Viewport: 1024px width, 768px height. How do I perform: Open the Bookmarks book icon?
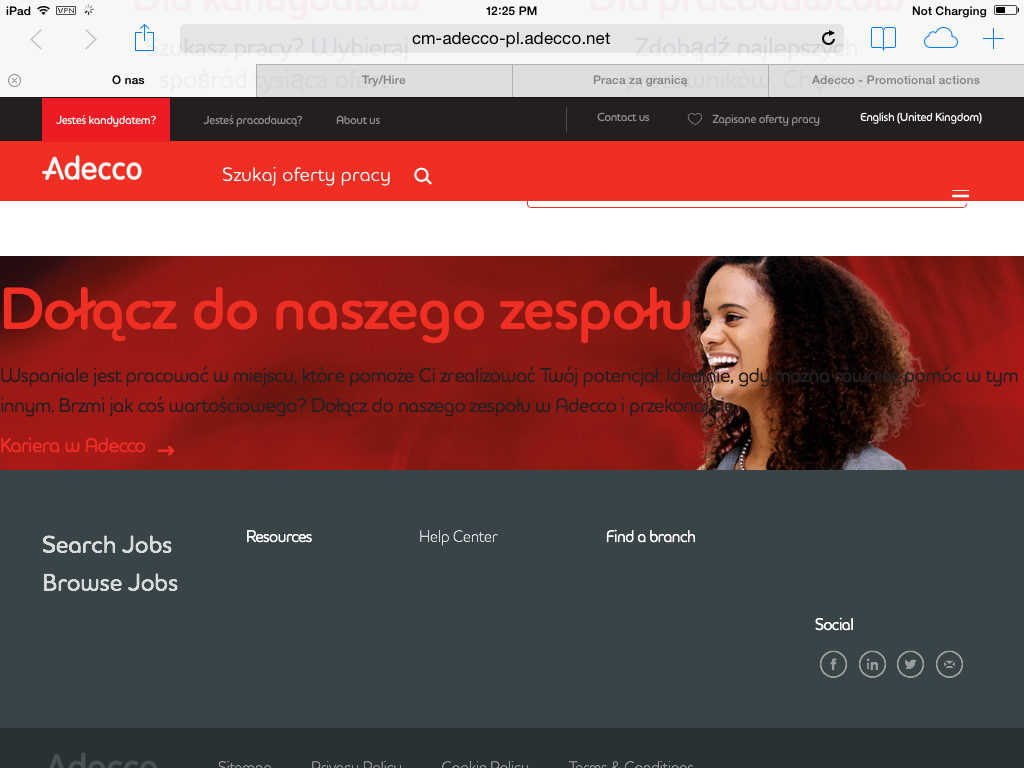[x=884, y=39]
